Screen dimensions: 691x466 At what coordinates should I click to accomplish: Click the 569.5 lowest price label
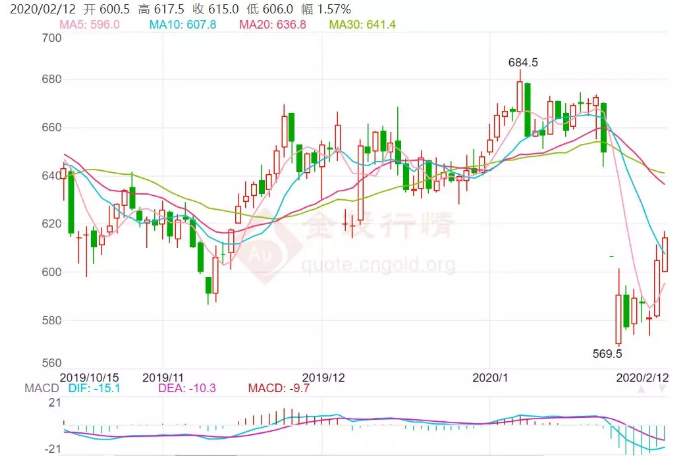607,354
